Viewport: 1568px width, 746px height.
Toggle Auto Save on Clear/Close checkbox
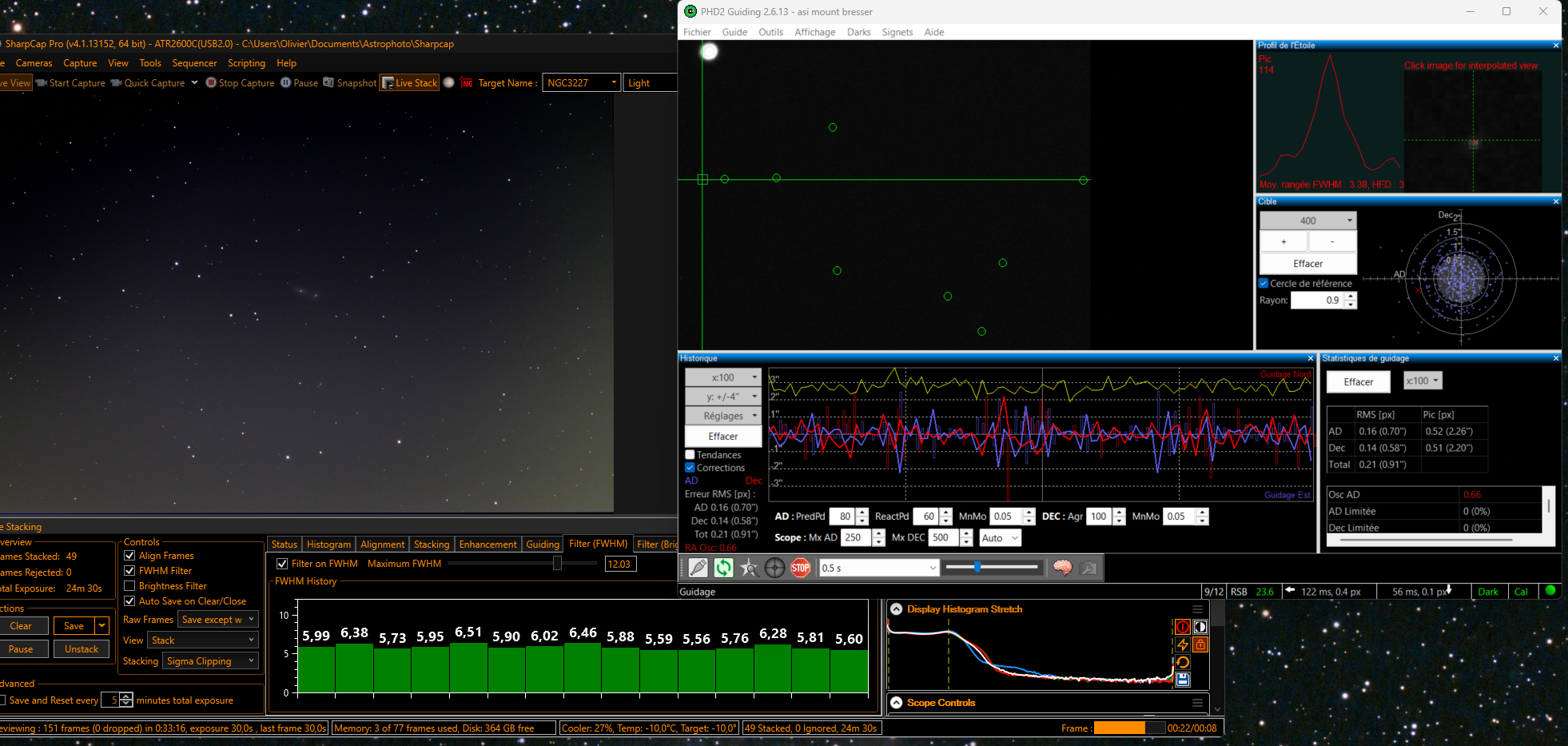[129, 600]
